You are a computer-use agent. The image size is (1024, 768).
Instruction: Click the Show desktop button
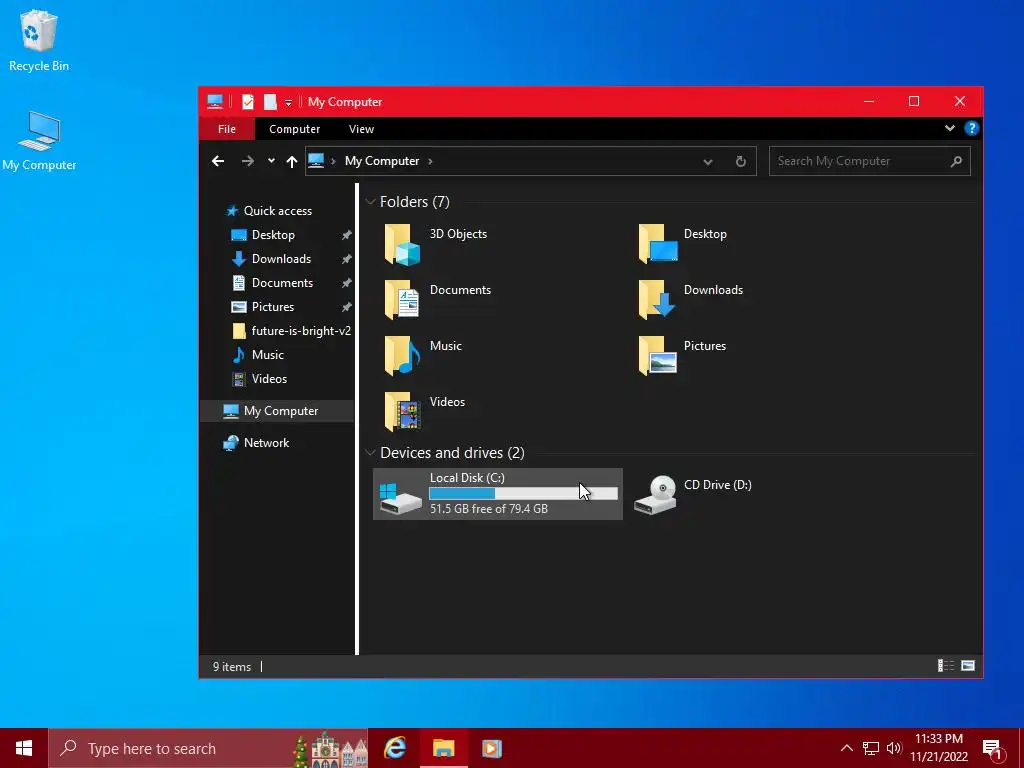1021,748
